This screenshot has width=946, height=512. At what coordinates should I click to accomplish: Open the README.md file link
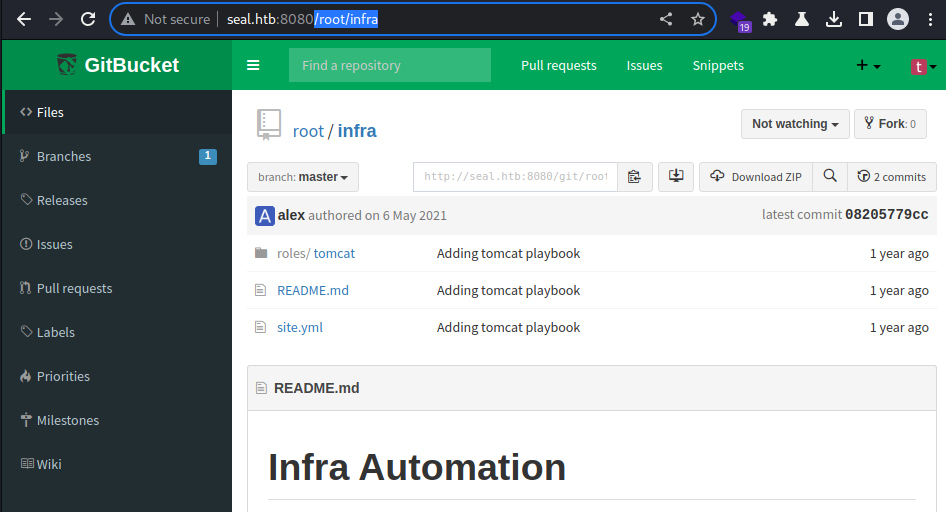(313, 290)
